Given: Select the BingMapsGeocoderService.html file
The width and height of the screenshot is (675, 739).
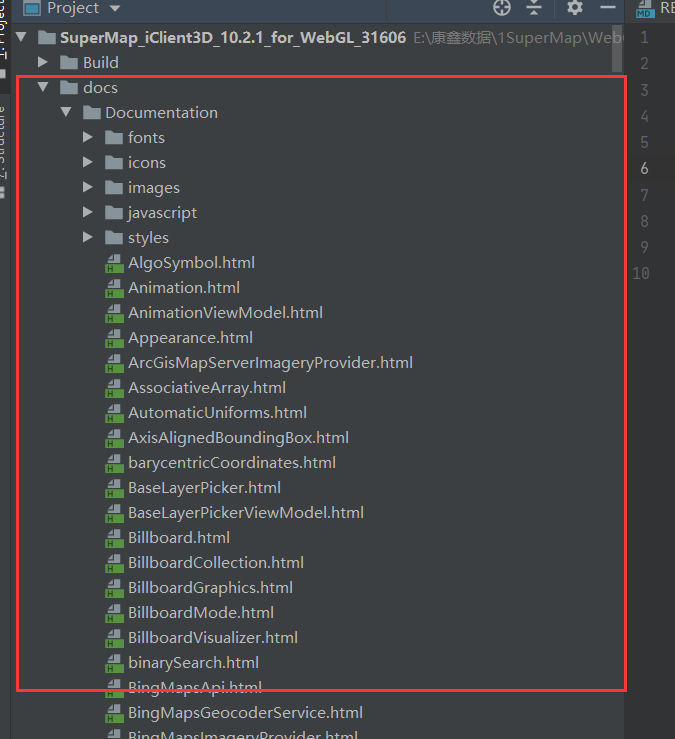Looking at the screenshot, I should (245, 713).
